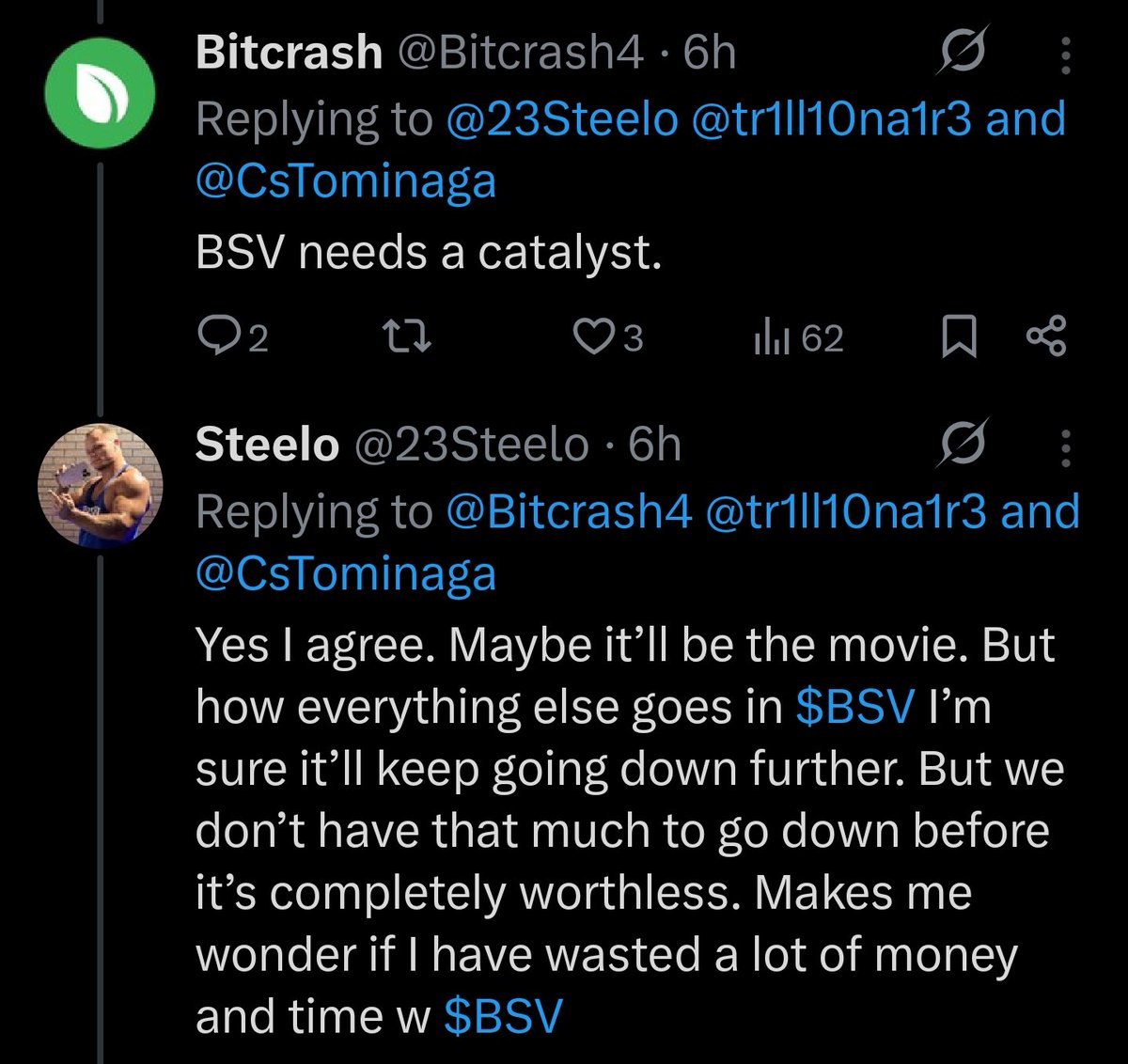Open @Bitcrash4 mention in Steelo's reply line
This screenshot has height=1064, width=1128.
point(569,512)
